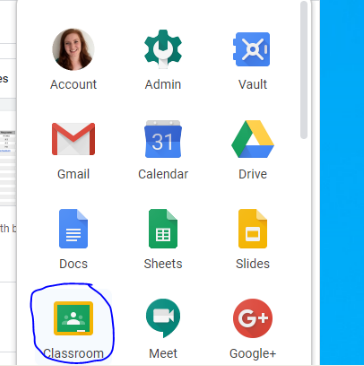Viewport: 364px width, 366px height.
Task: Open the Admin gear icon
Action: tap(163, 49)
